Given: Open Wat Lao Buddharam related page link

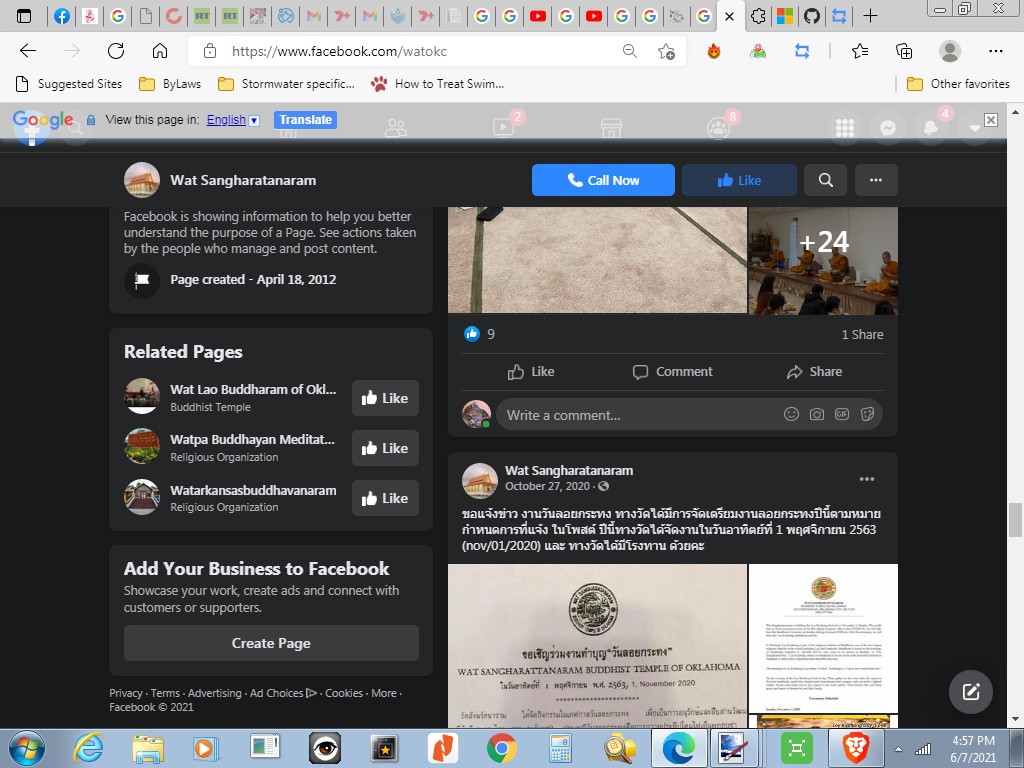Looking at the screenshot, I should click(x=253, y=389).
